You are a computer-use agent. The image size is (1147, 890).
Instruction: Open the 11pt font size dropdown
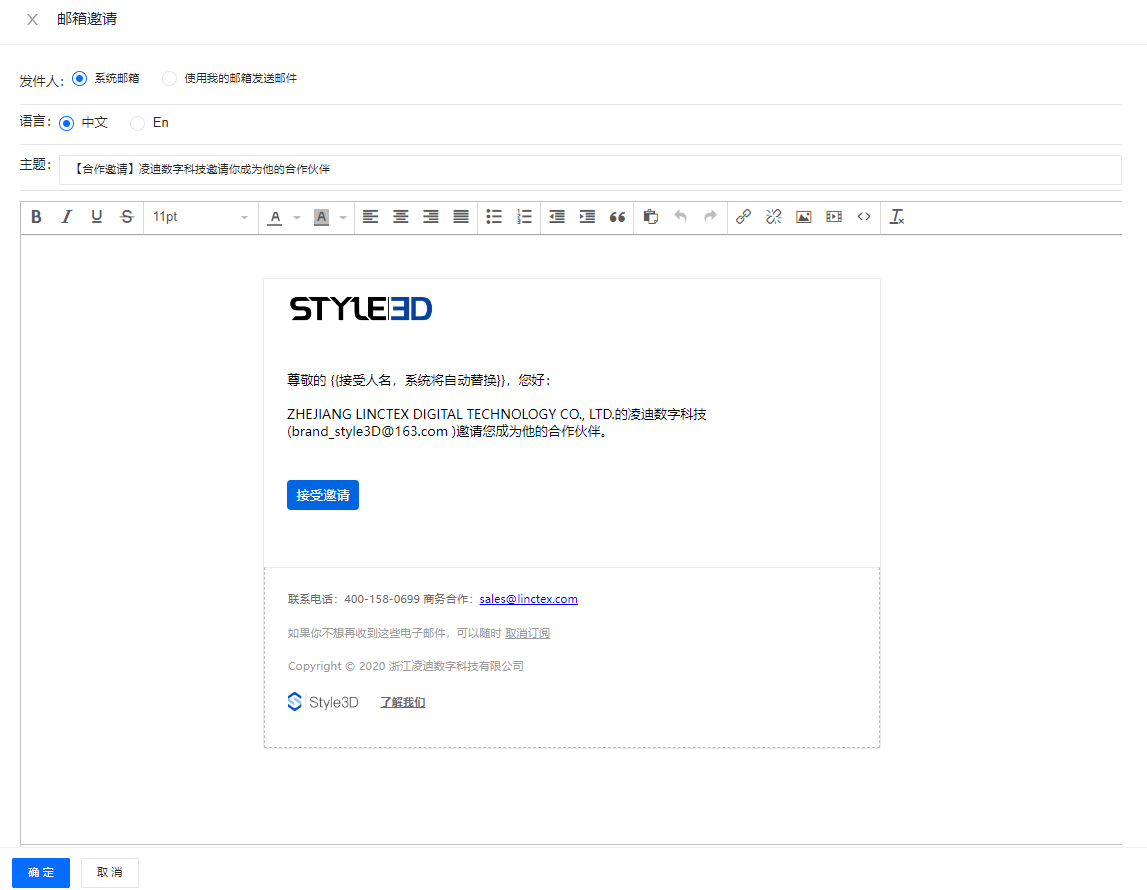(x=200, y=216)
